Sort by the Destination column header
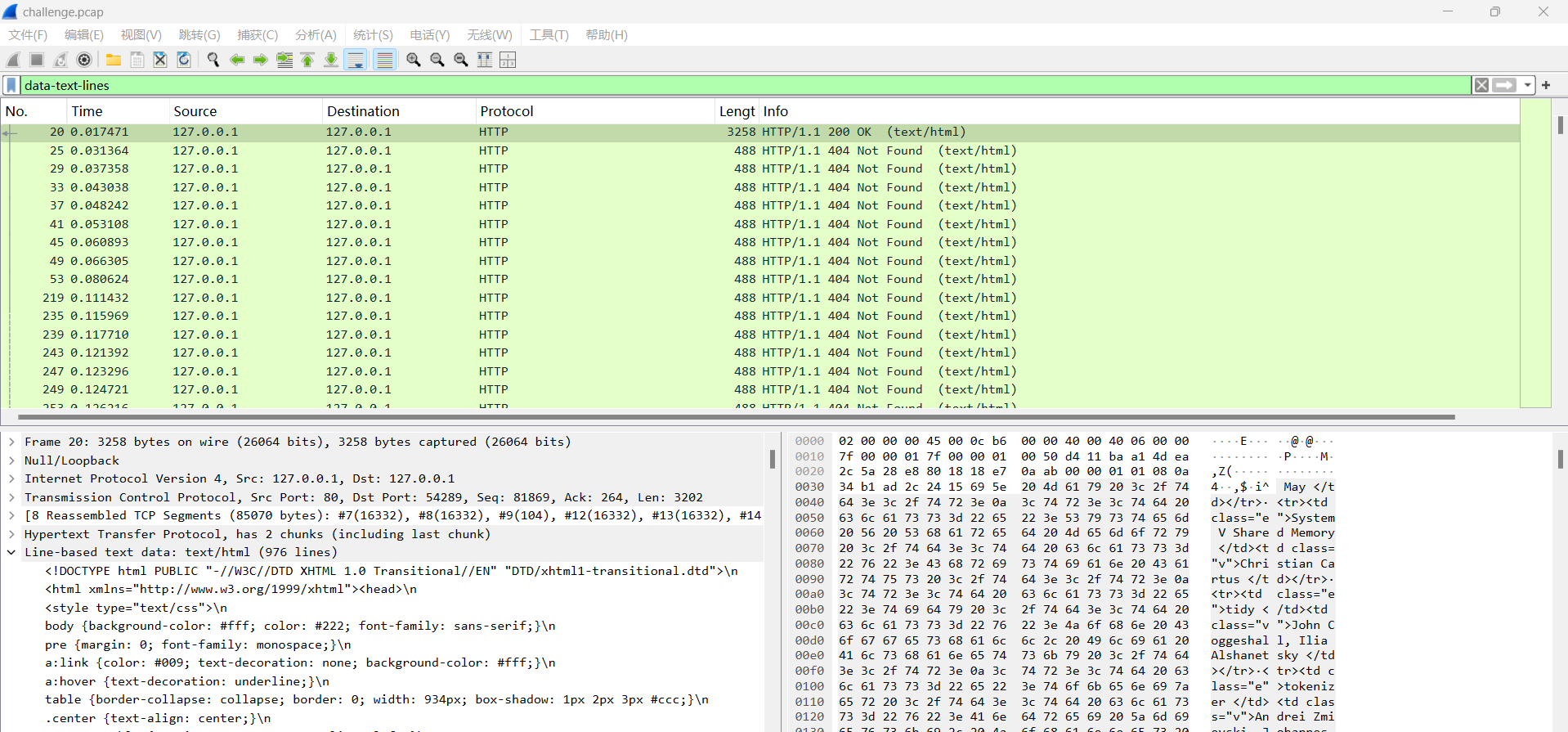Screen dimensions: 1568x732 (399, 111)
